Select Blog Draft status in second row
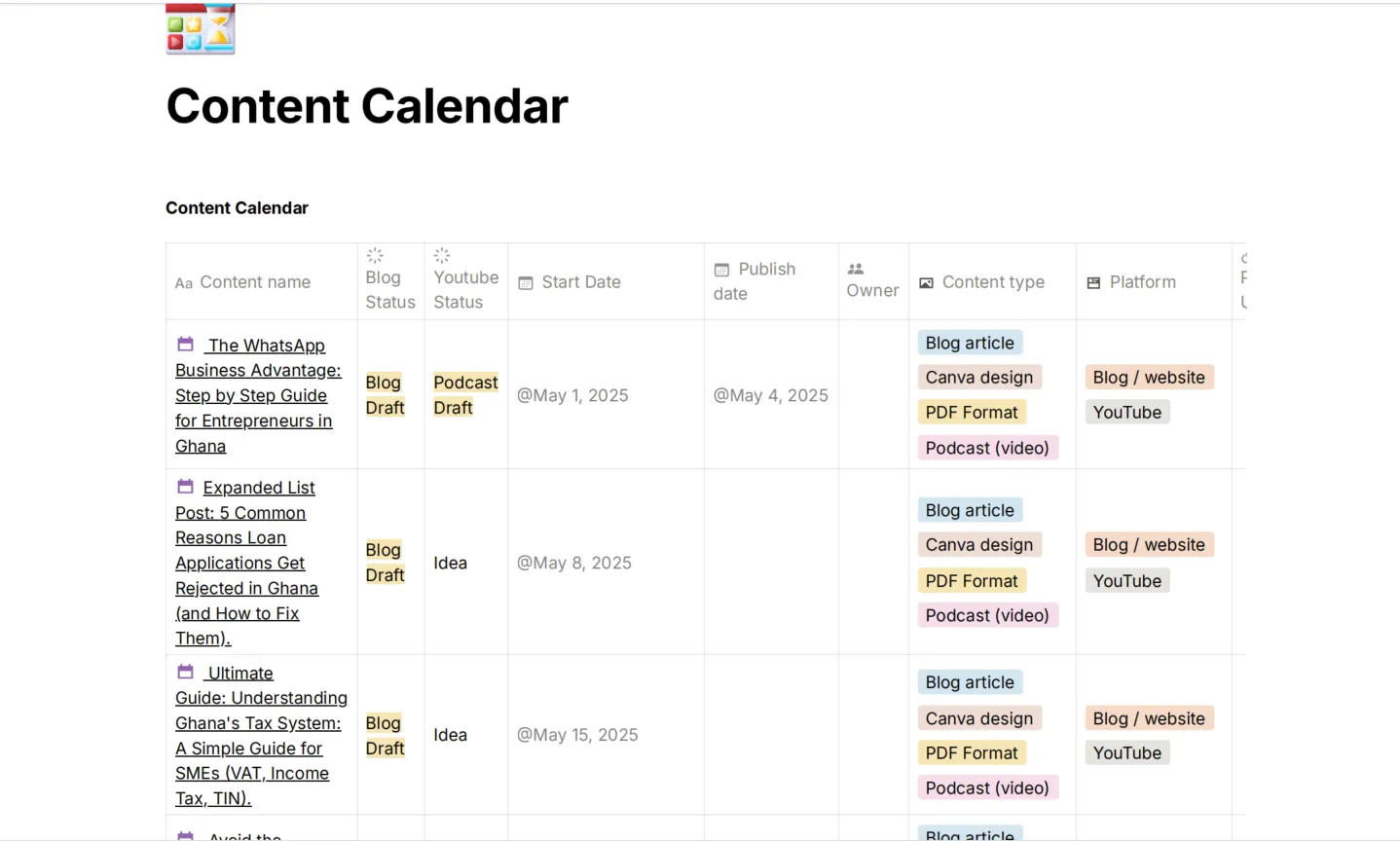 pyautogui.click(x=385, y=563)
